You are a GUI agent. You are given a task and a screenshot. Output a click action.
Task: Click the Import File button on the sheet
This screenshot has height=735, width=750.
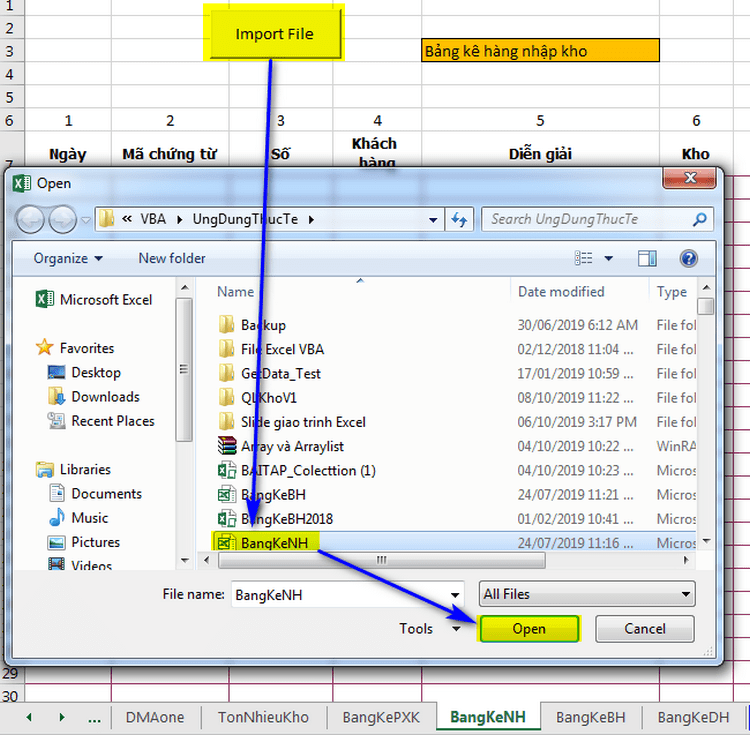click(275, 33)
